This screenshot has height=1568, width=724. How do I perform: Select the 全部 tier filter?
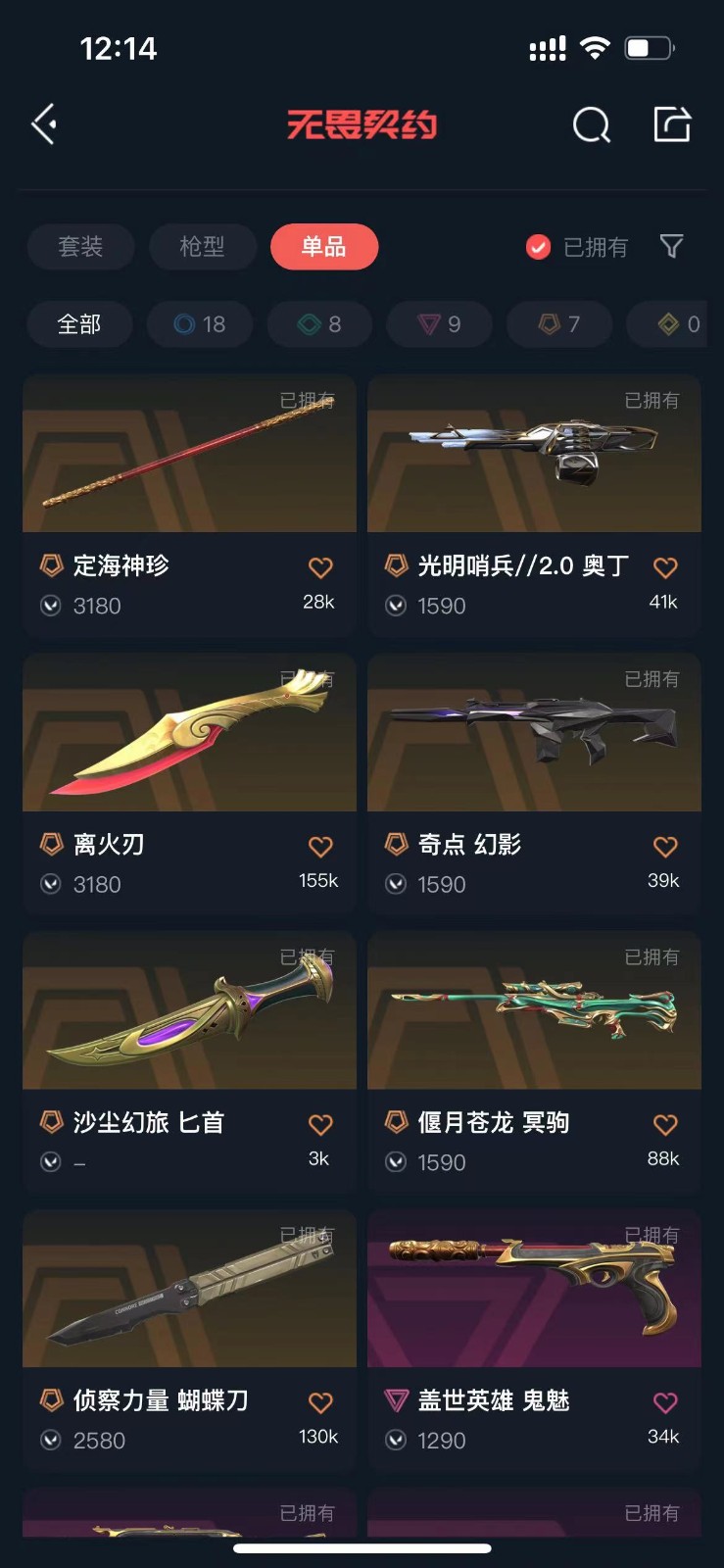(x=79, y=324)
